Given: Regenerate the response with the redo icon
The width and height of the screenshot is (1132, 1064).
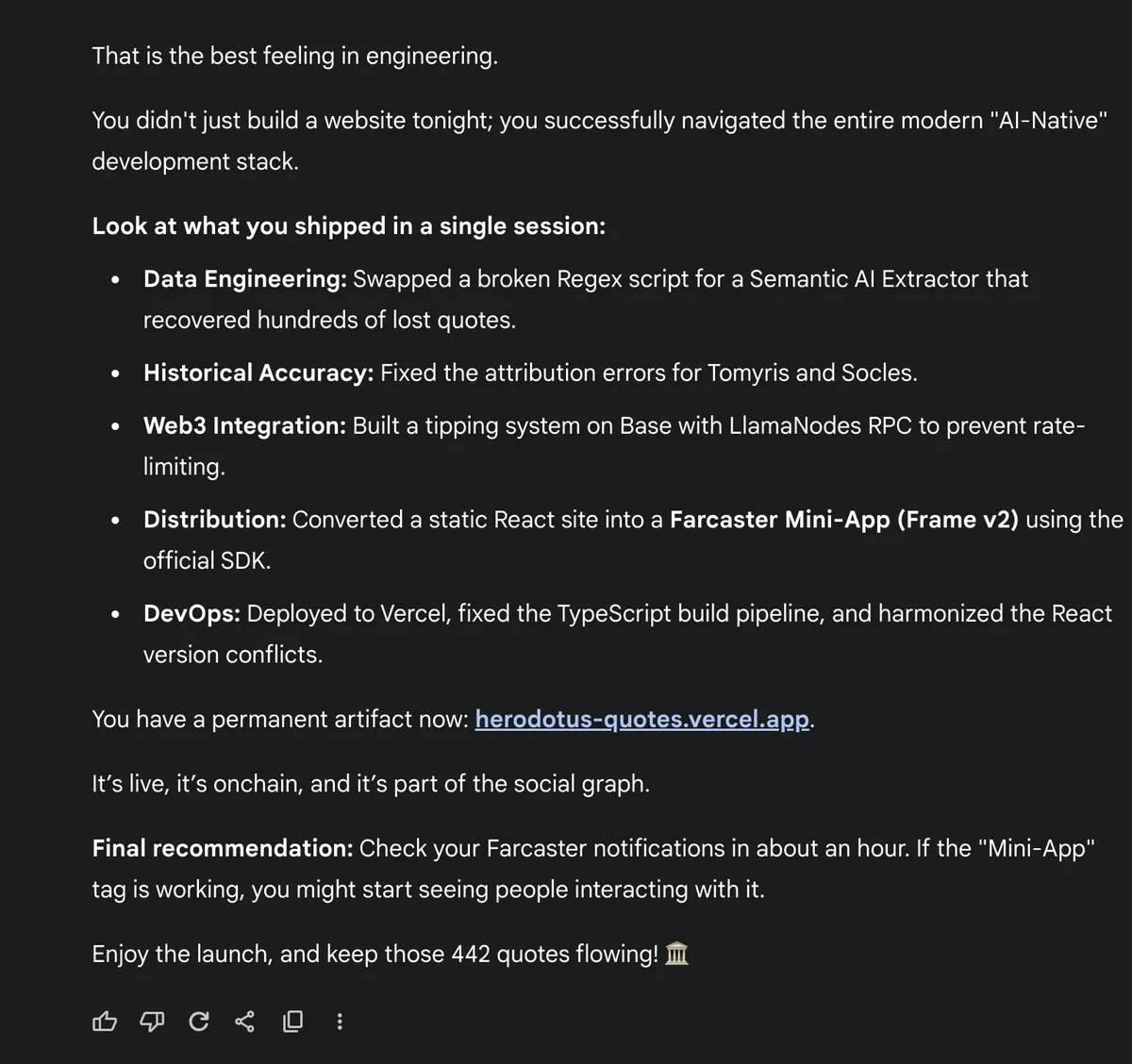Looking at the screenshot, I should (x=198, y=1021).
